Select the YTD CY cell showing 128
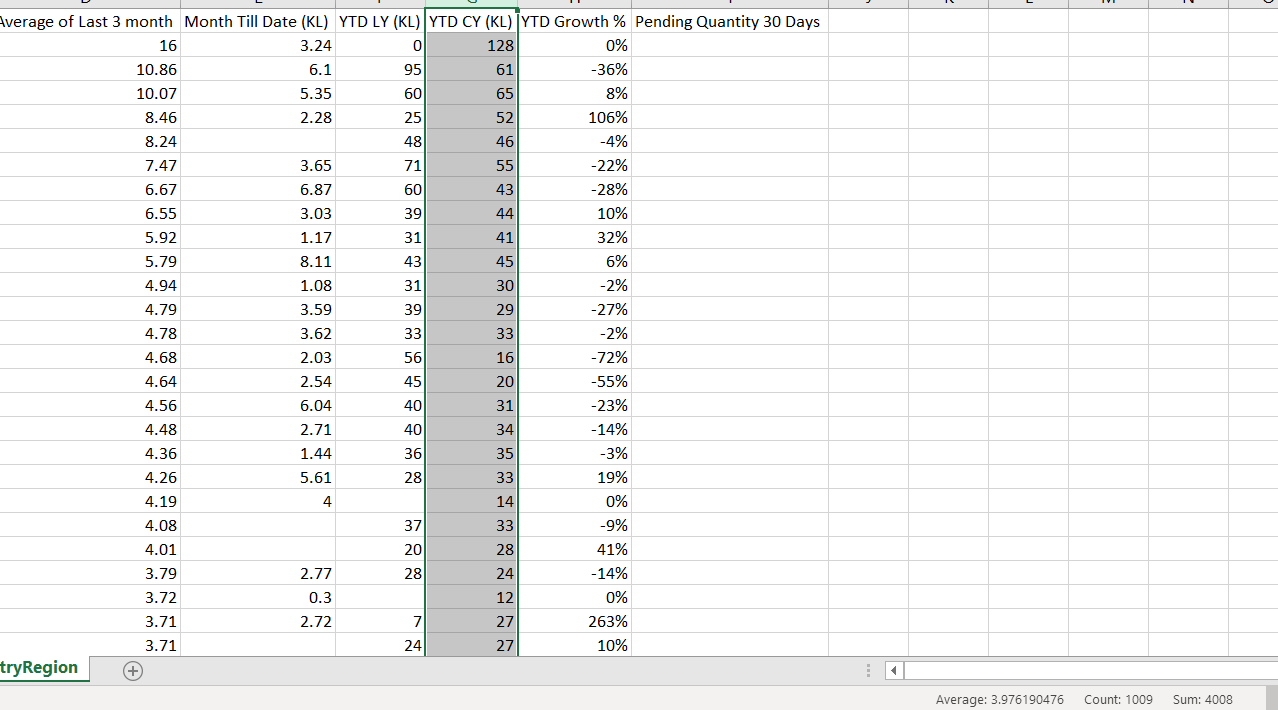The height and width of the screenshot is (710, 1278). [x=471, y=45]
